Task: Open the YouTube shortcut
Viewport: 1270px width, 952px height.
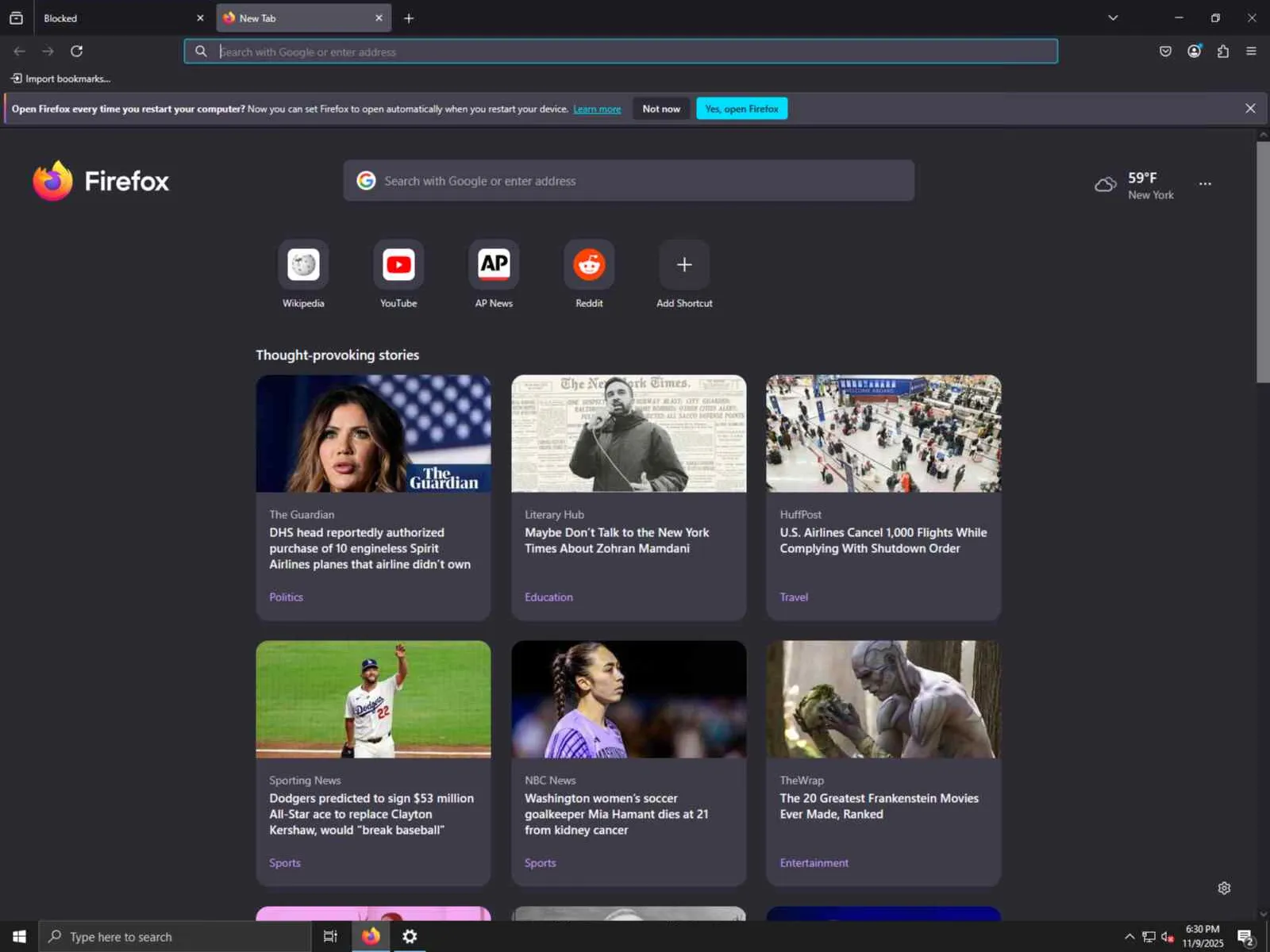Action: click(398, 274)
